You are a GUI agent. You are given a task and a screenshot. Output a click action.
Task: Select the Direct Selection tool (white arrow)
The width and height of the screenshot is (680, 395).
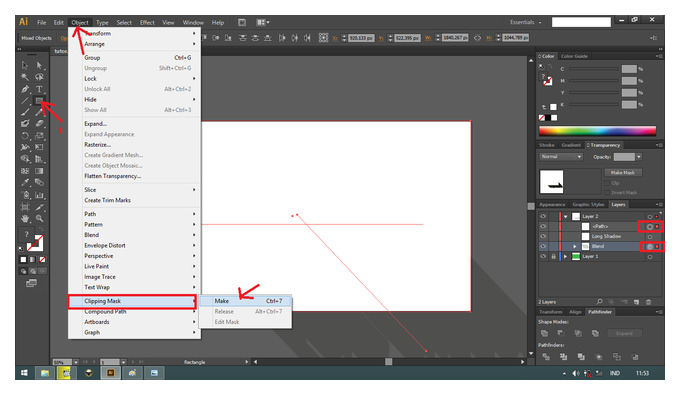pyautogui.click(x=39, y=65)
